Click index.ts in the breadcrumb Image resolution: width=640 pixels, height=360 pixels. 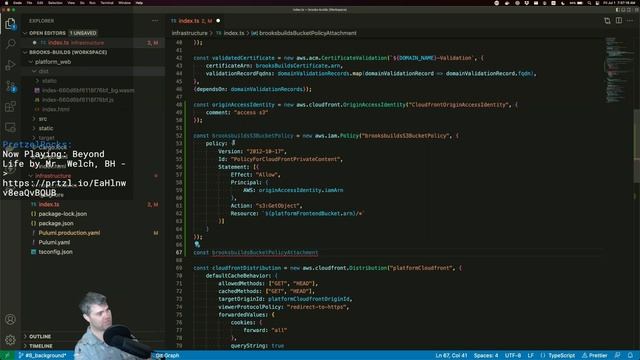(233, 33)
